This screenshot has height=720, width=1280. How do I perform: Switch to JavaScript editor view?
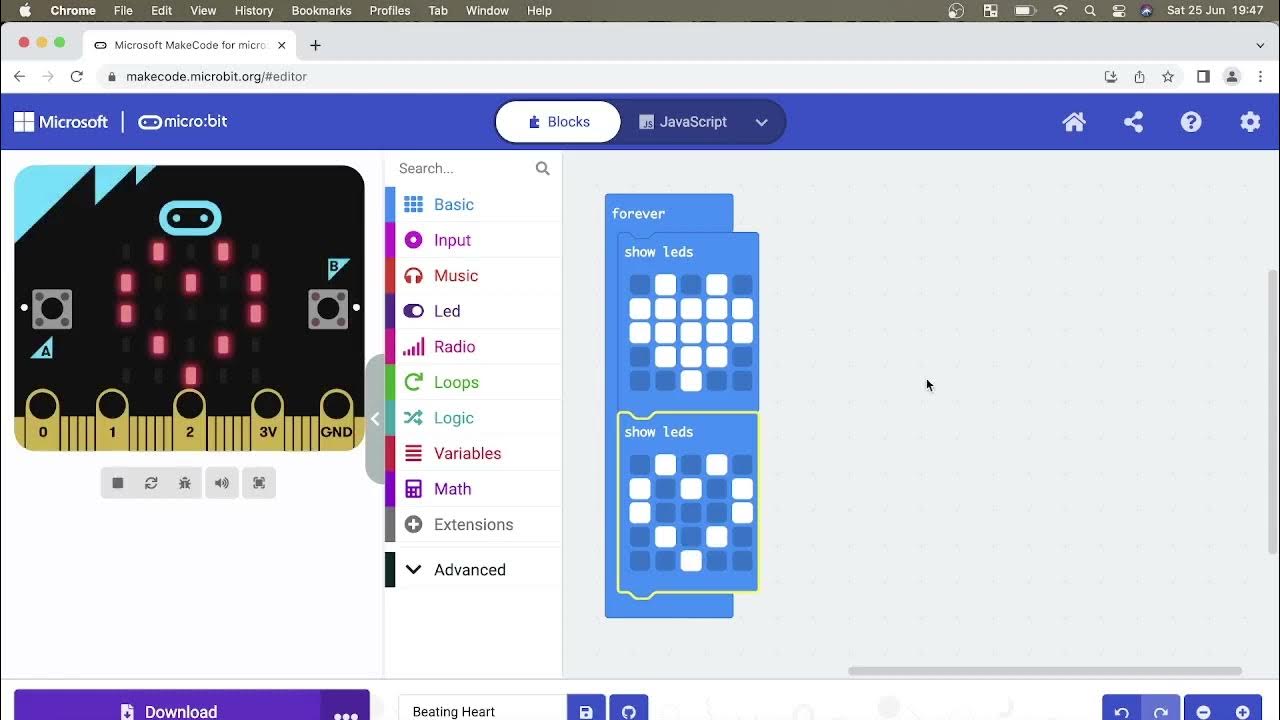point(683,122)
